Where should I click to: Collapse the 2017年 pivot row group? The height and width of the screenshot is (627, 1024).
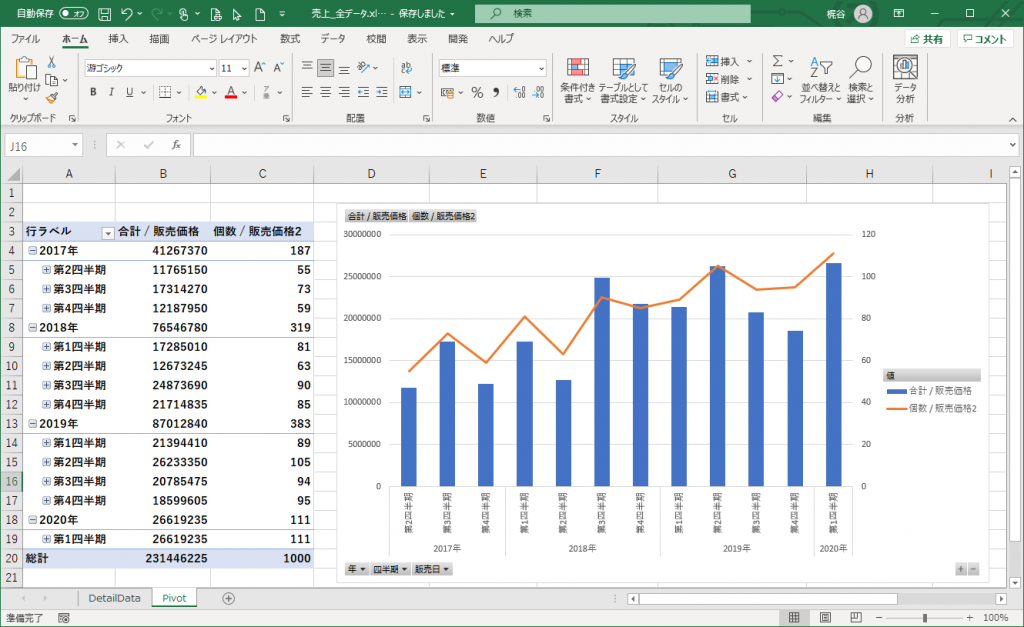click(x=32, y=251)
